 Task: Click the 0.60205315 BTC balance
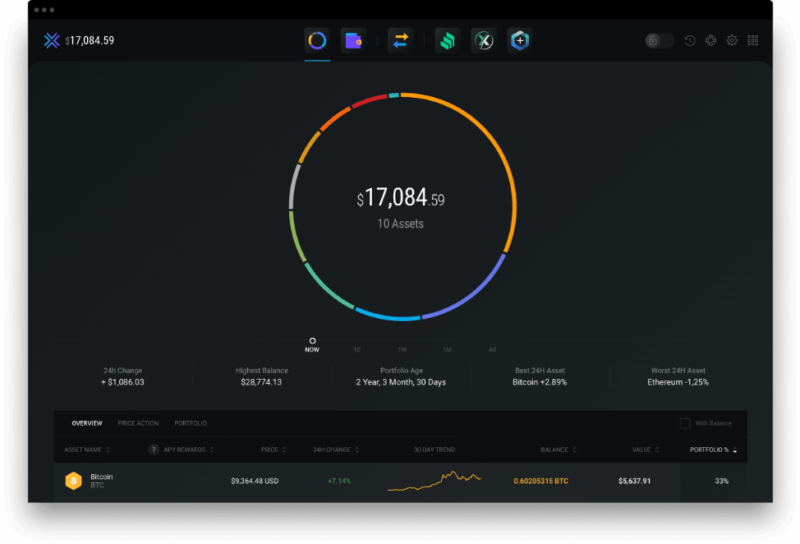coord(541,481)
